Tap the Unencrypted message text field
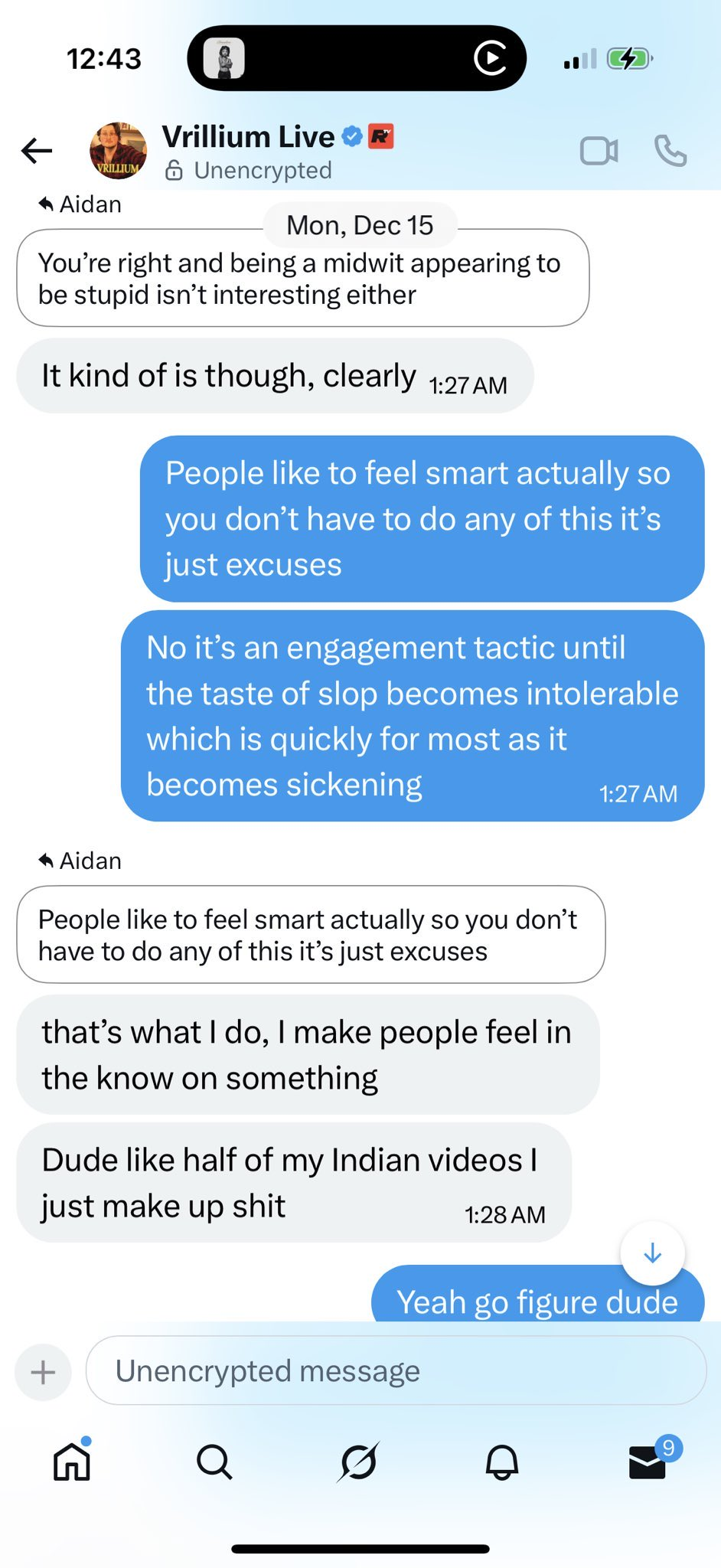The height and width of the screenshot is (1568, 721). [395, 1371]
